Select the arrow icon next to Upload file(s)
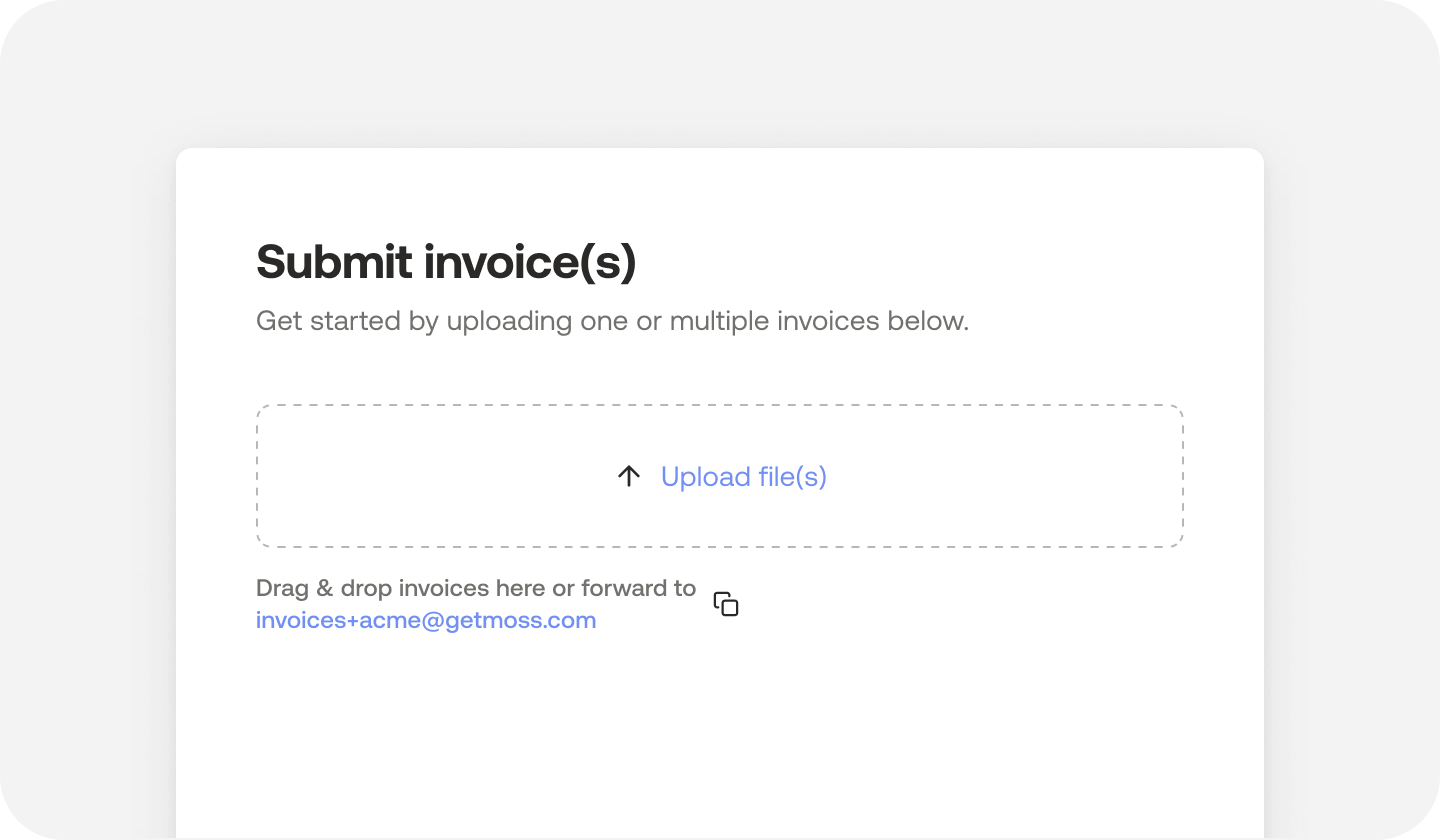Image resolution: width=1440 pixels, height=840 pixels. pyautogui.click(x=628, y=476)
